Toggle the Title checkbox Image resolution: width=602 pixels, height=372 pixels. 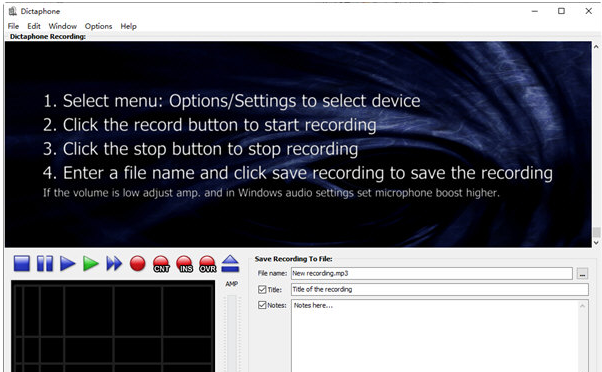pos(262,289)
